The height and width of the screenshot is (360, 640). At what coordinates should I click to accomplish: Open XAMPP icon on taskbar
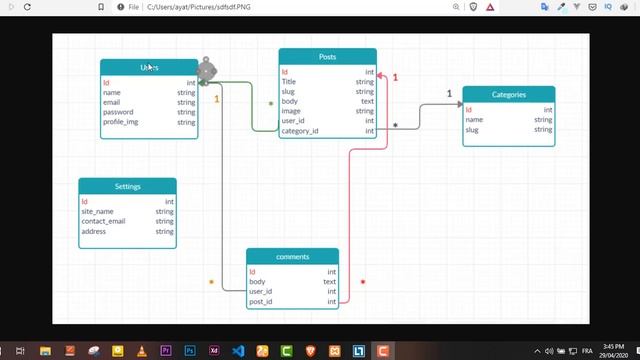pos(335,351)
